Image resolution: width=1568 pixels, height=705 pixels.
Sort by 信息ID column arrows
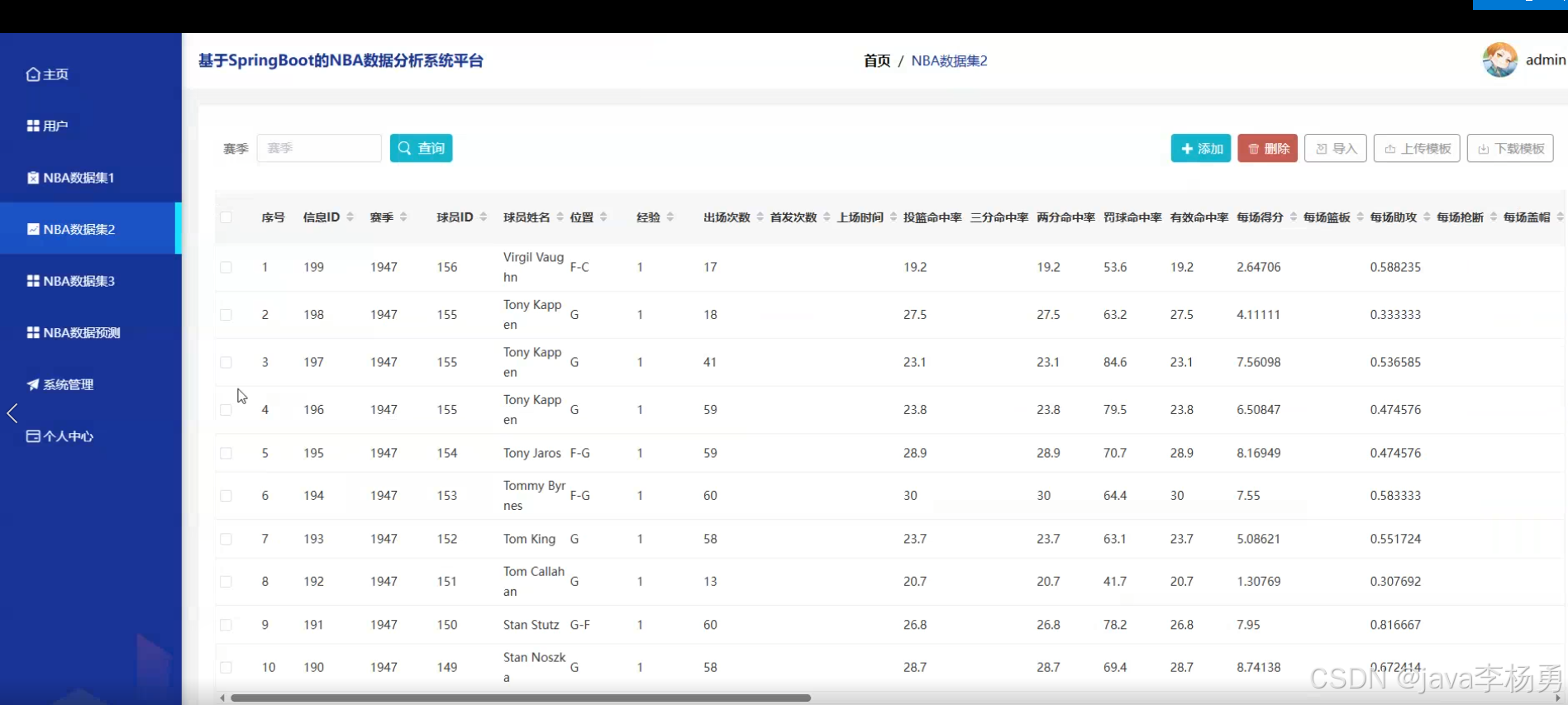click(350, 217)
